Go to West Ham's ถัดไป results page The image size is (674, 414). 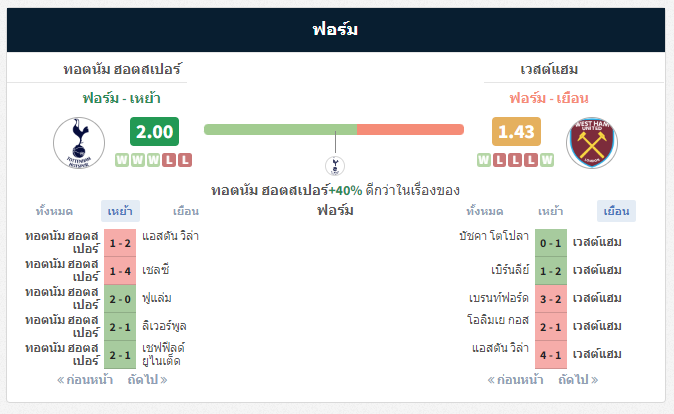pos(578,380)
